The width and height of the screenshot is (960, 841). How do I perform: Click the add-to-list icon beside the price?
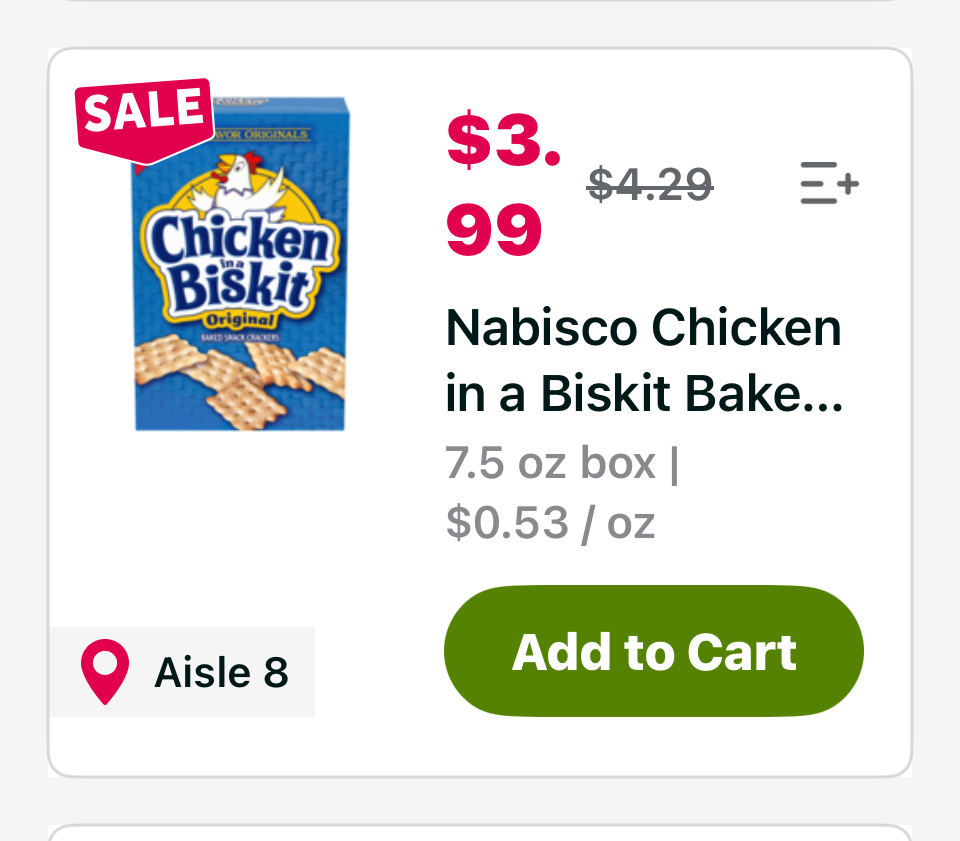tap(829, 184)
